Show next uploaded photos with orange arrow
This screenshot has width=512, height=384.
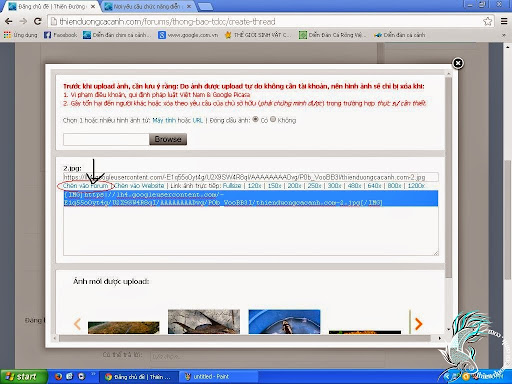tap(418, 323)
